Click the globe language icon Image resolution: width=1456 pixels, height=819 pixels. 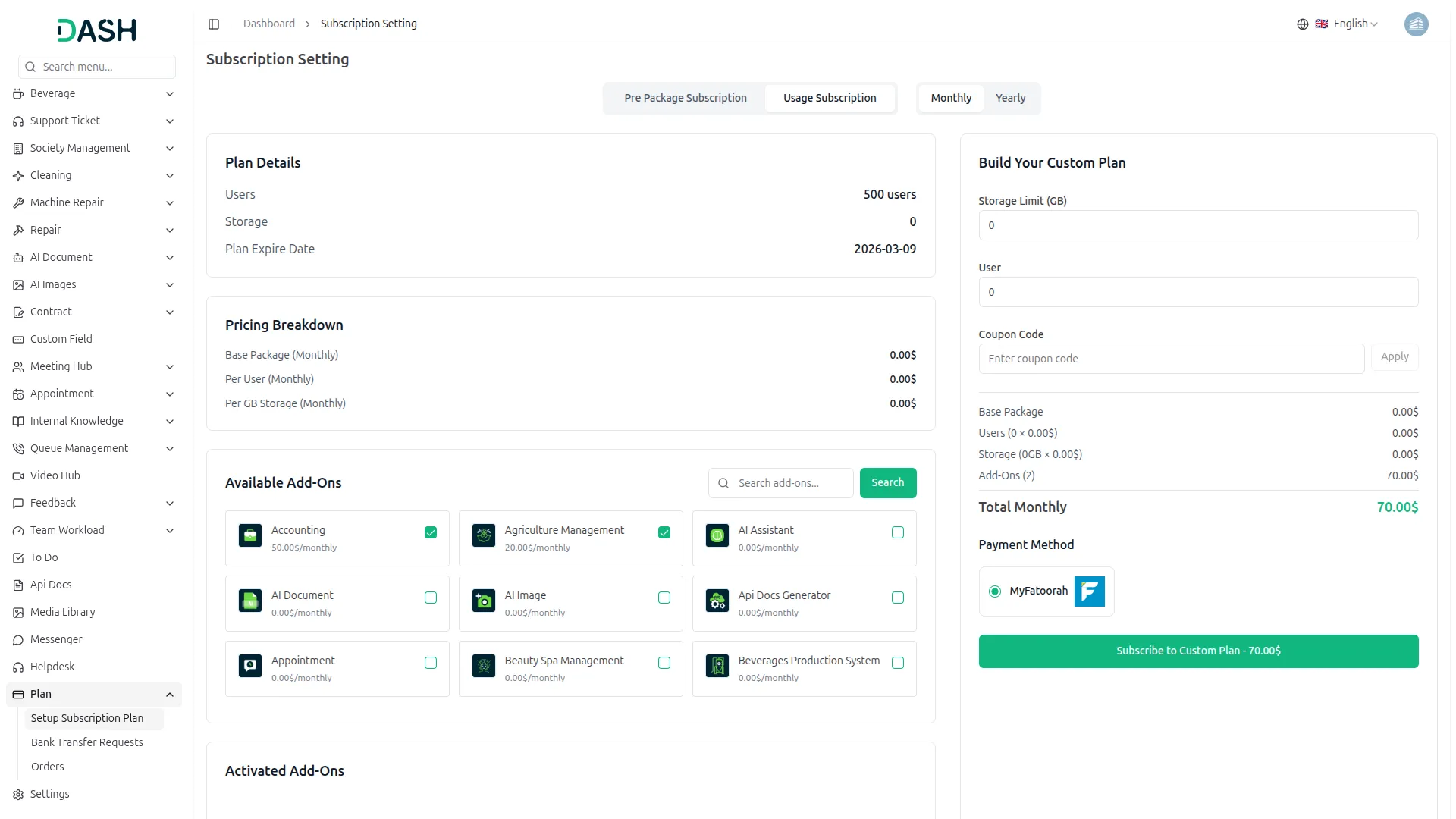pos(1303,24)
